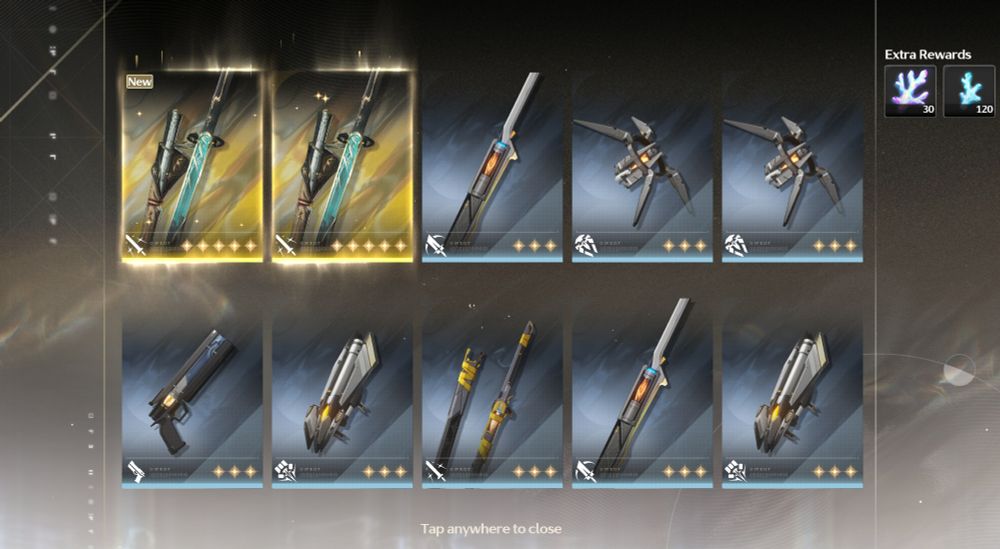Viewport: 1000px width, 549px height.
Task: Click the first rectifier card in bottom row
Action: (342, 393)
